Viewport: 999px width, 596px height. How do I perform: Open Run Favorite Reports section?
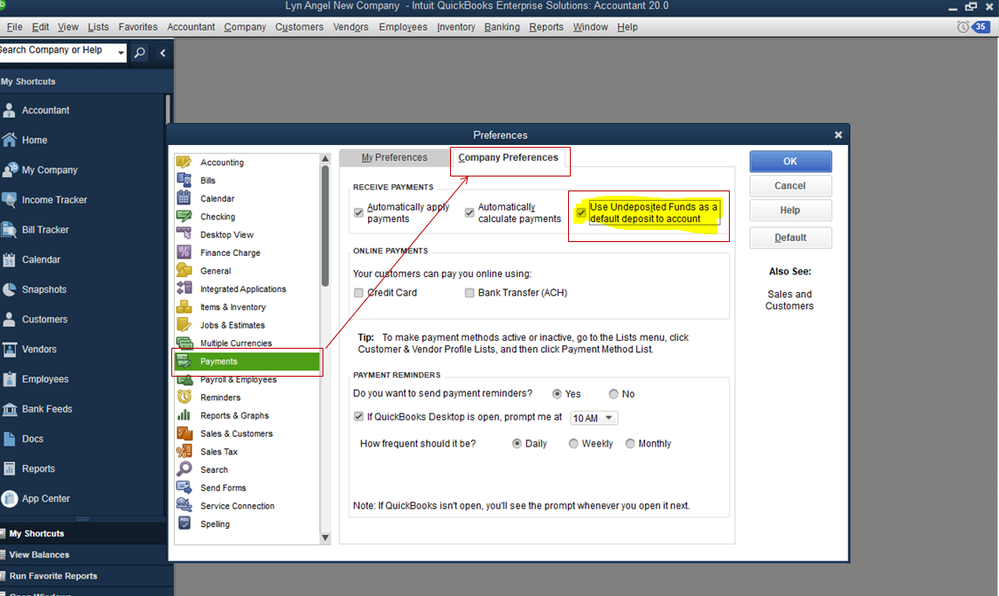(x=53, y=576)
